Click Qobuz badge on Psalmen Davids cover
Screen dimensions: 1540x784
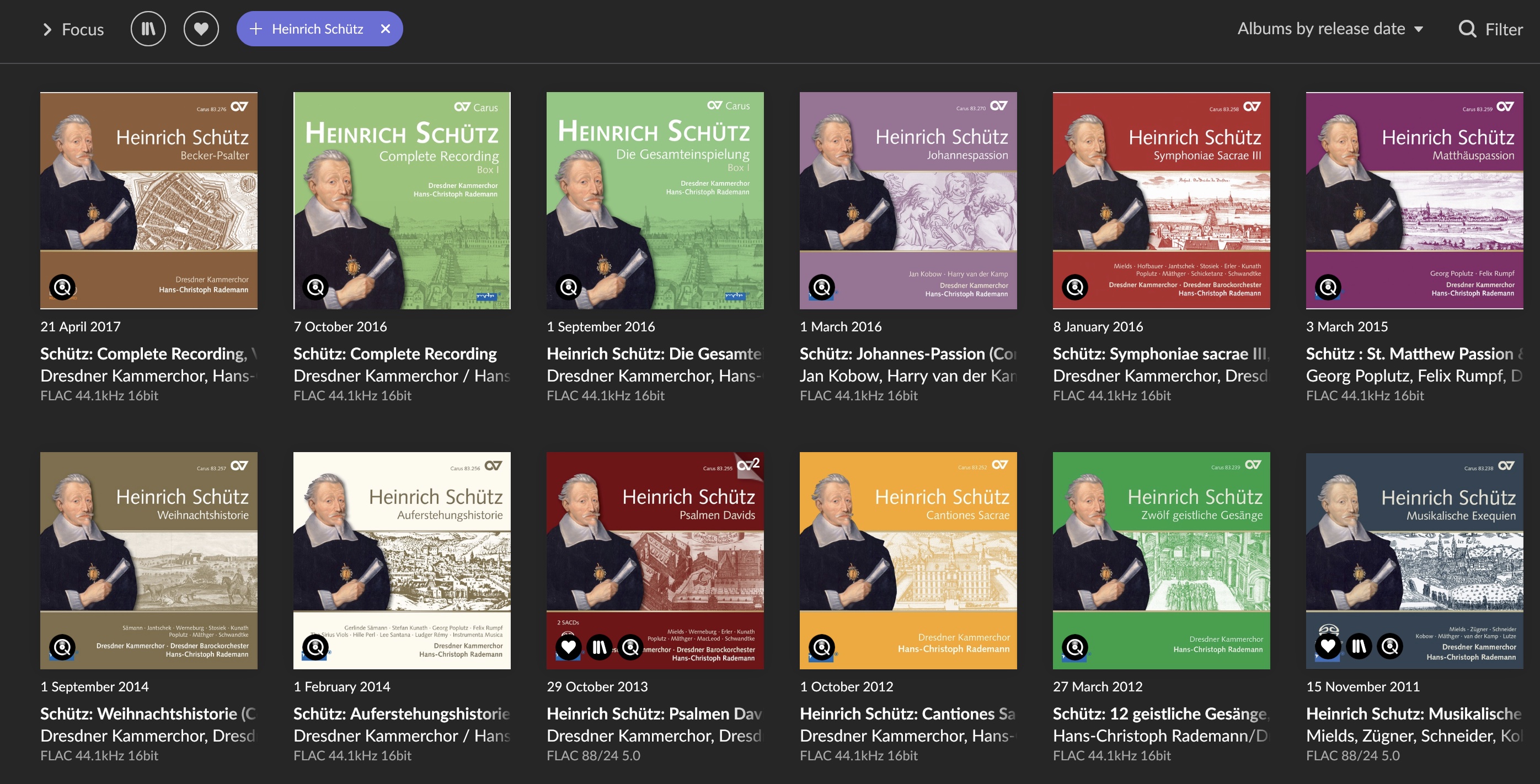pos(630,647)
